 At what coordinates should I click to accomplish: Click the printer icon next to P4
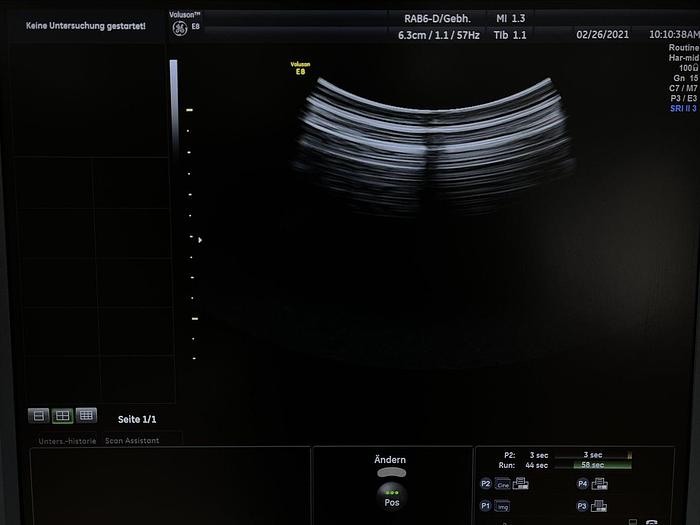[599, 484]
